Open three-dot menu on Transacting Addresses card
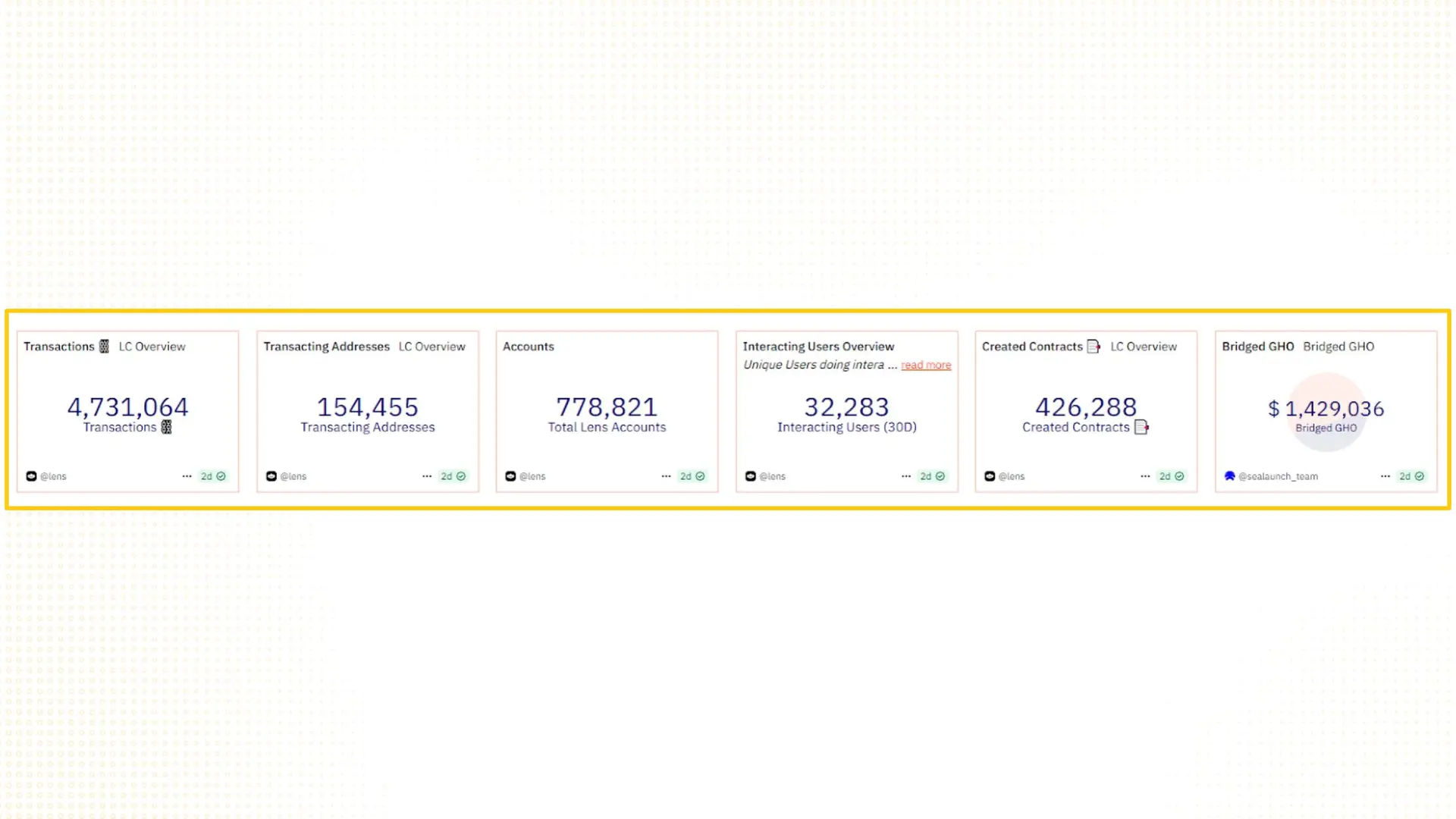 (427, 476)
